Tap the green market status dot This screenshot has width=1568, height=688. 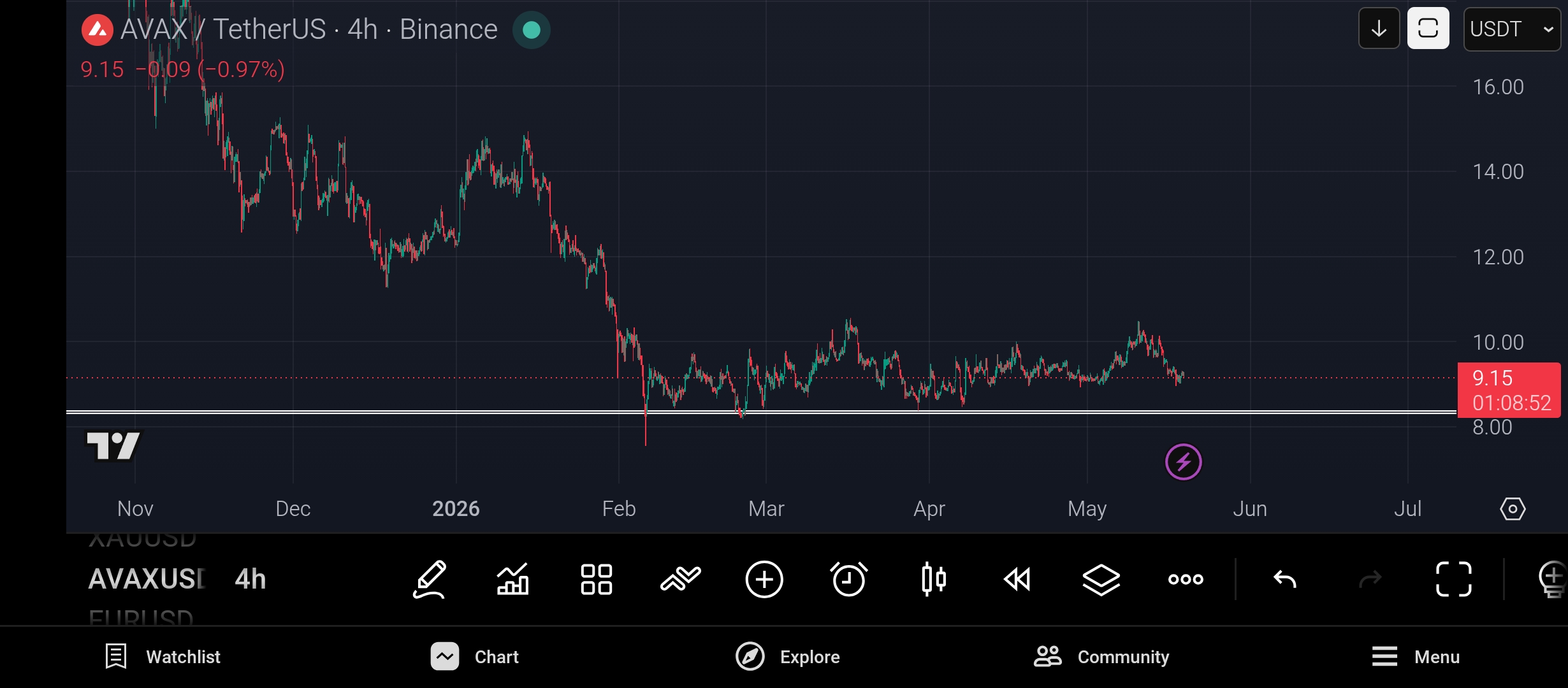pos(531,30)
